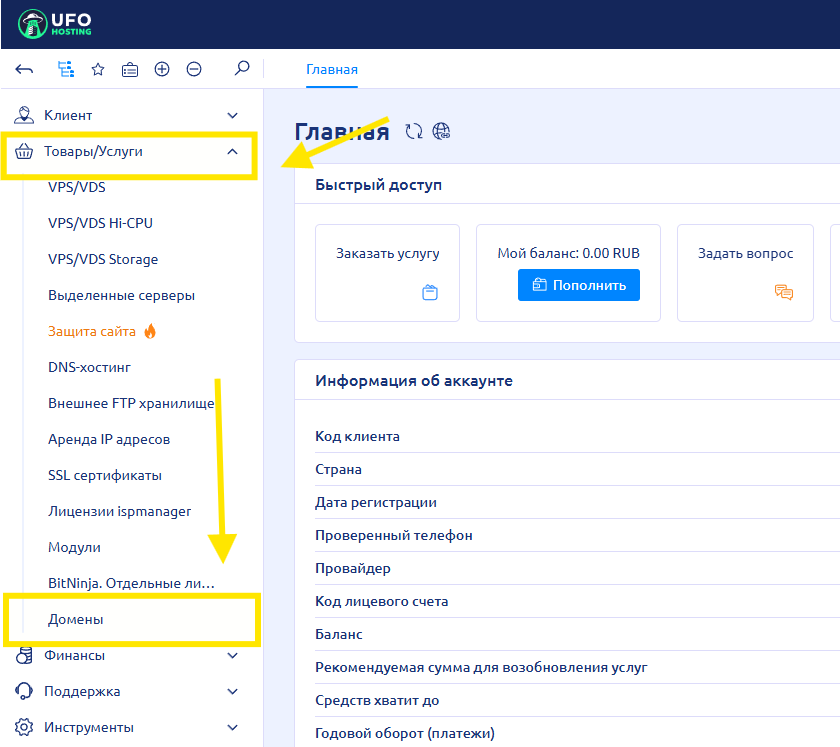
Task: Click the menu tree icon in the toolbar
Action: (66, 70)
